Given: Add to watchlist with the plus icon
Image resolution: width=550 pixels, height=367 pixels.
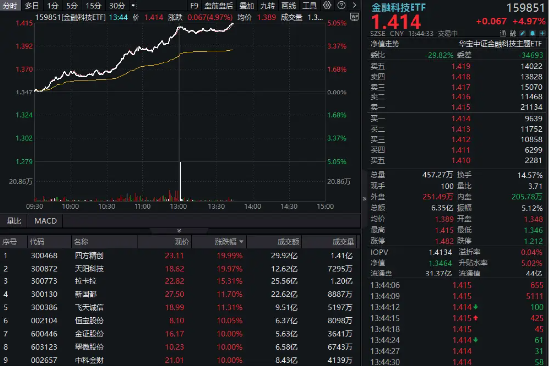Looking at the screenshot, I should [543, 33].
